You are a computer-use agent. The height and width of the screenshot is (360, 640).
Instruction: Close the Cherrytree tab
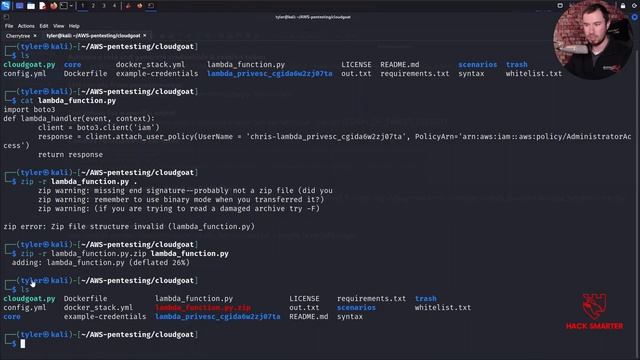tap(35, 36)
